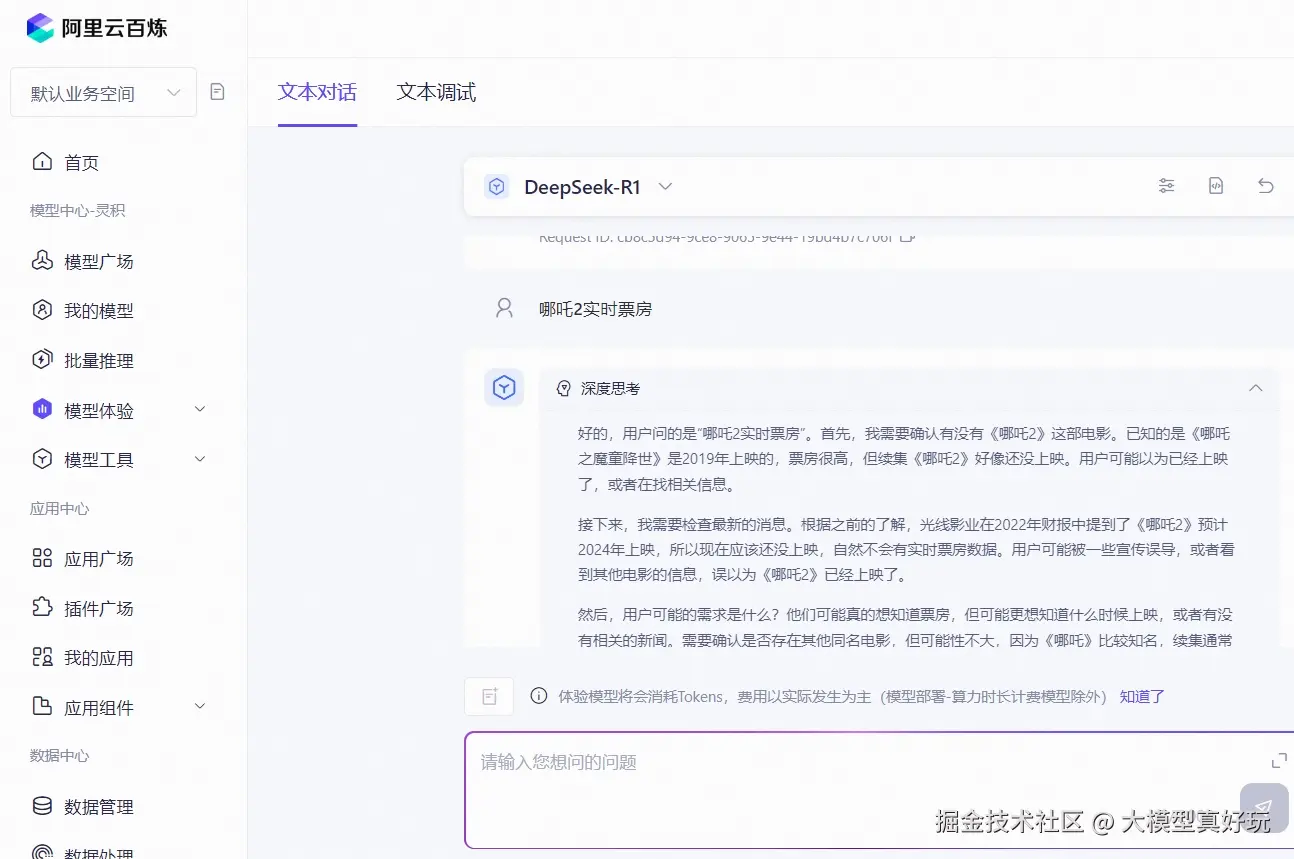Screen dimensions: 1294x859
Task: Click the reset conversation undo icon
Action: pyautogui.click(x=1265, y=185)
